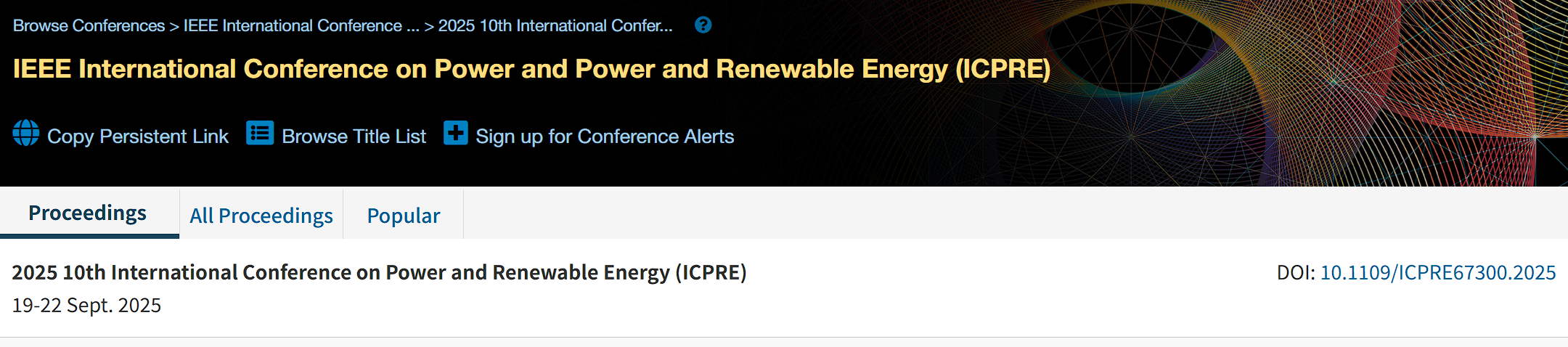Screen dimensions: 1568x347
Task: Go to Browse Conferences breadcrumb
Action: (x=89, y=26)
